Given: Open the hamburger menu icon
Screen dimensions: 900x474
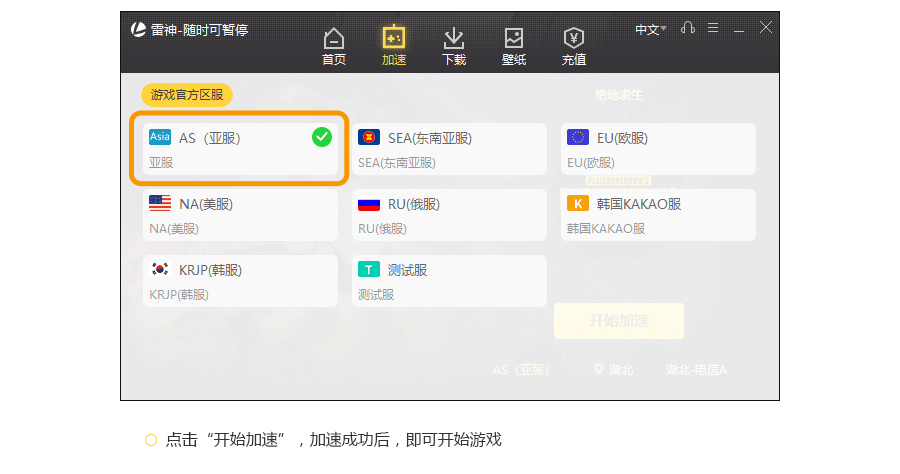Looking at the screenshot, I should pos(713,28).
